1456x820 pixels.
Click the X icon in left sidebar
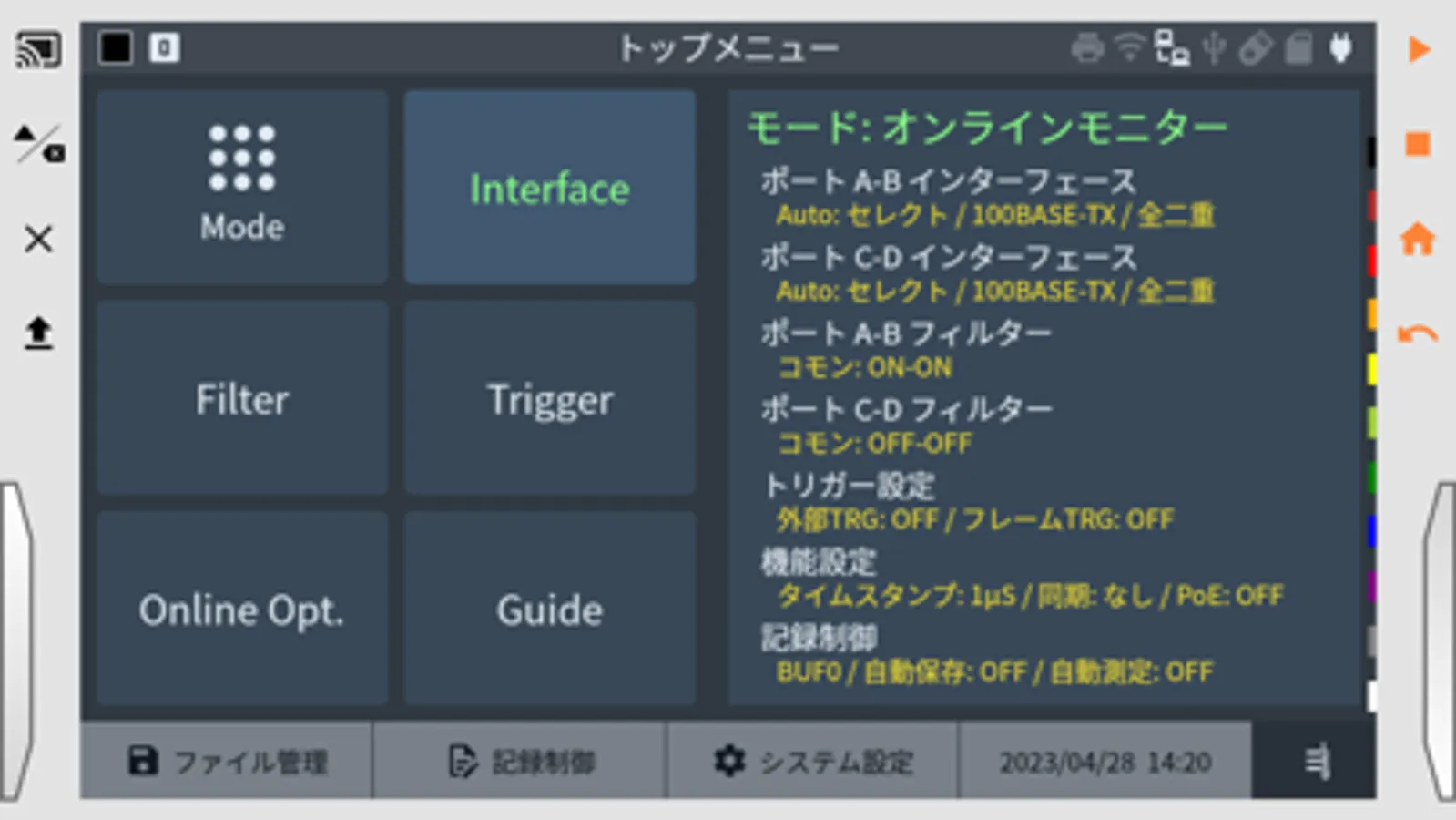click(38, 240)
